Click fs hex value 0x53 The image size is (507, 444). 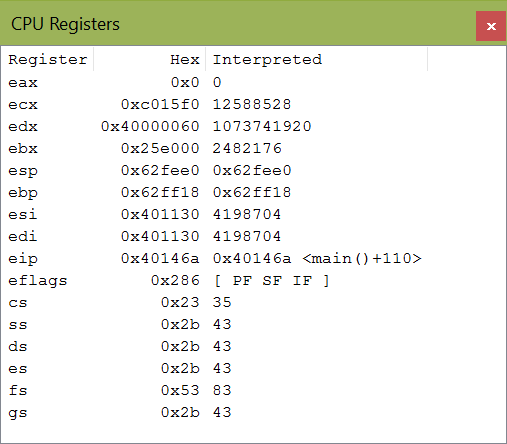[180, 390]
